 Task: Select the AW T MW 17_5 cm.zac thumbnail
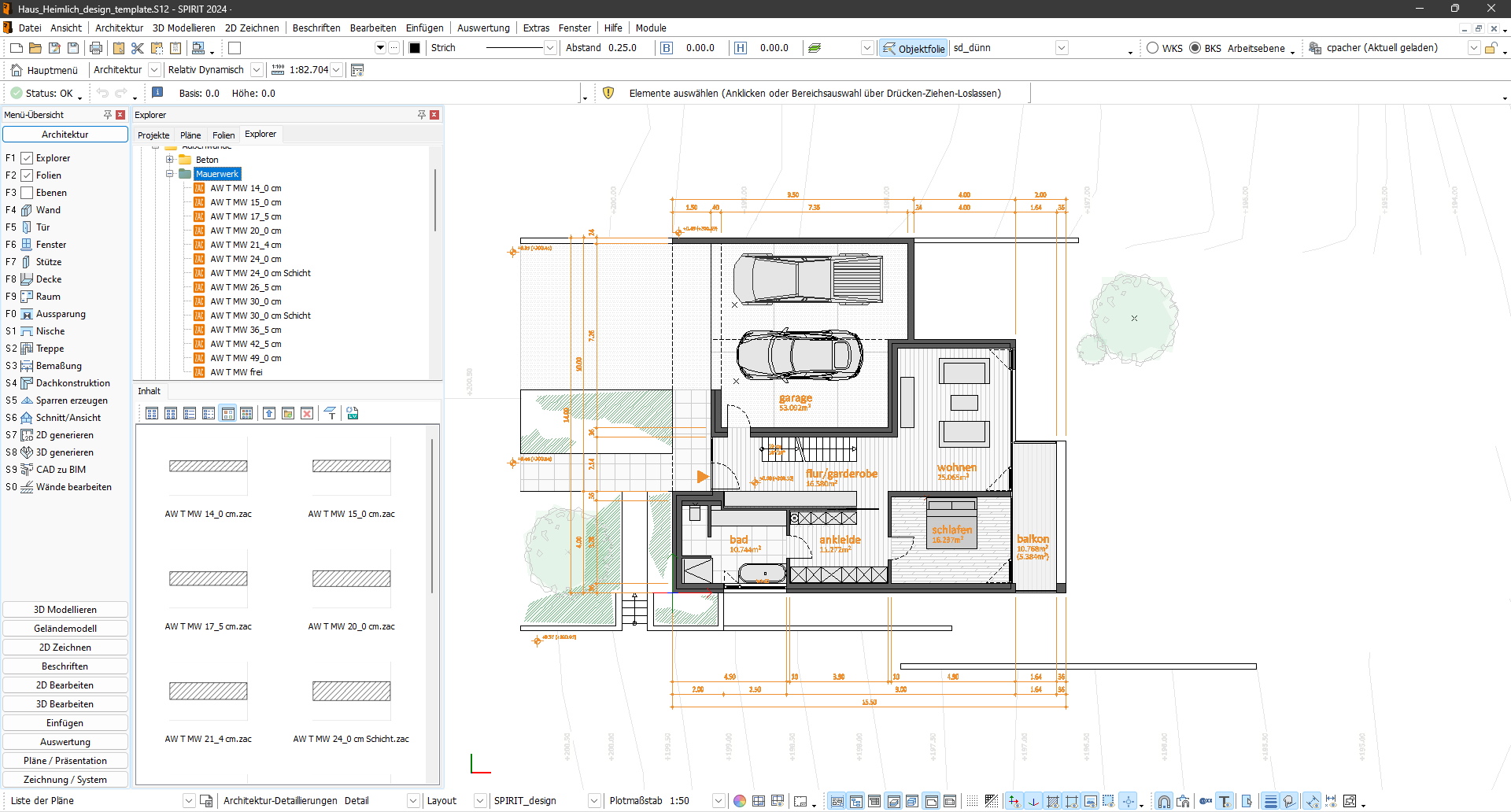209,578
